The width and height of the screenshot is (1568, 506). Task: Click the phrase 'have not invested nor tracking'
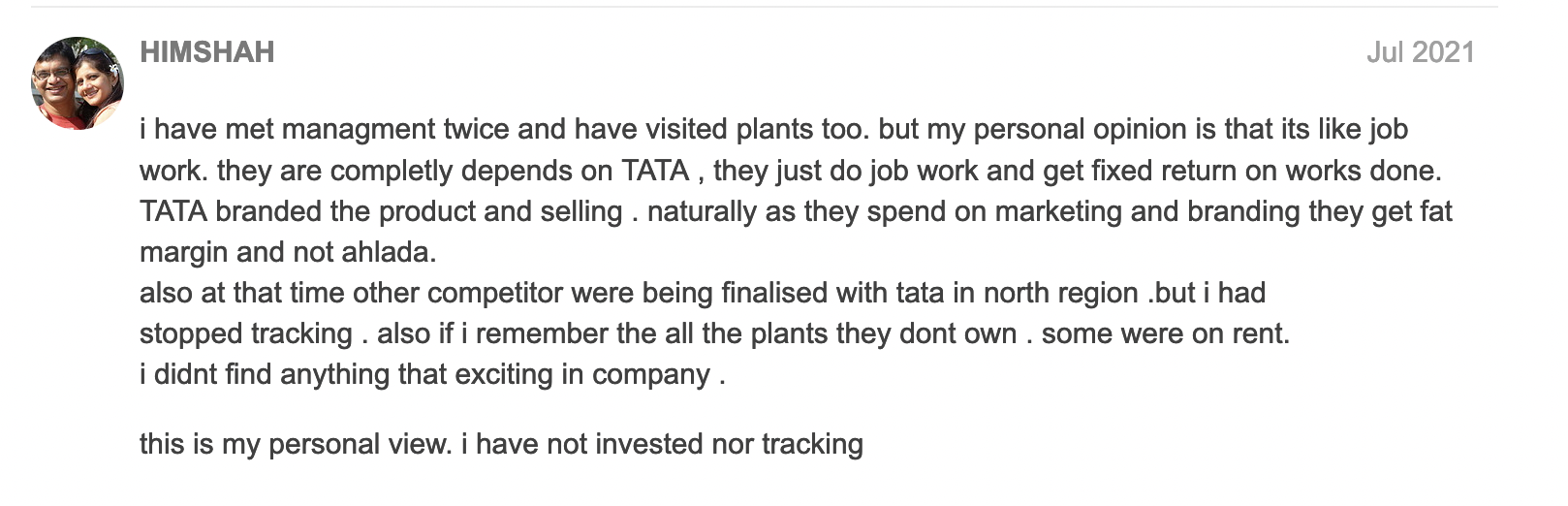(x=670, y=444)
